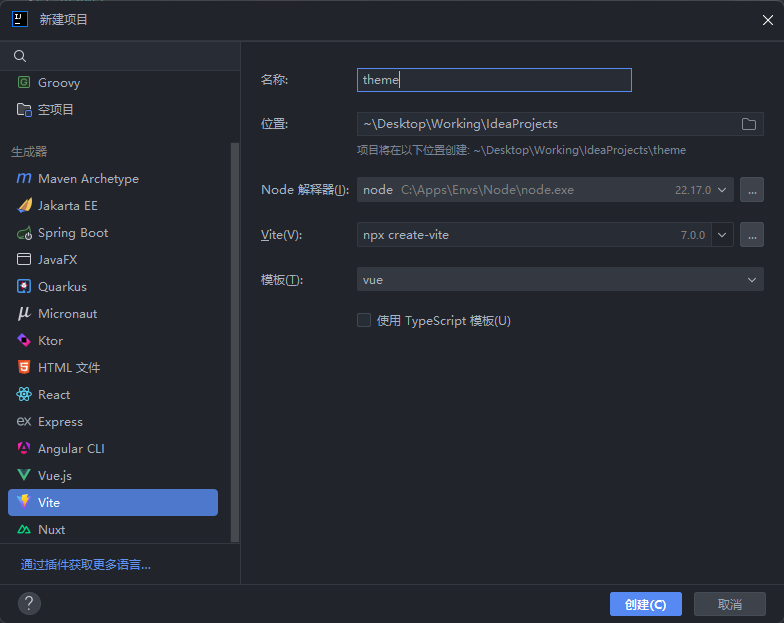The height and width of the screenshot is (623, 784).
Task: Click the project type search field
Action: [120, 56]
